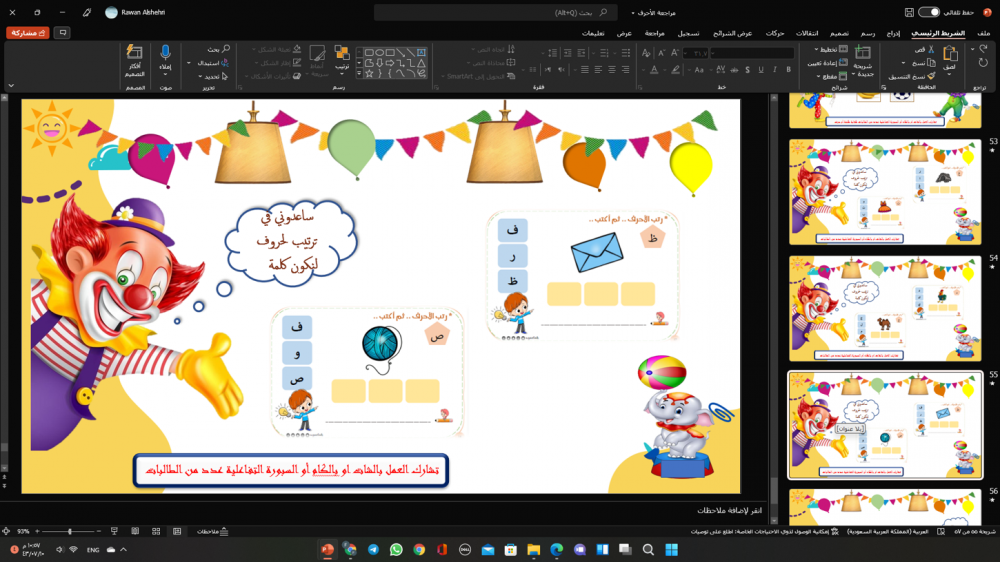The width and height of the screenshot is (1000, 562).
Task: Open character spacing (AV) options
Action: click(720, 70)
